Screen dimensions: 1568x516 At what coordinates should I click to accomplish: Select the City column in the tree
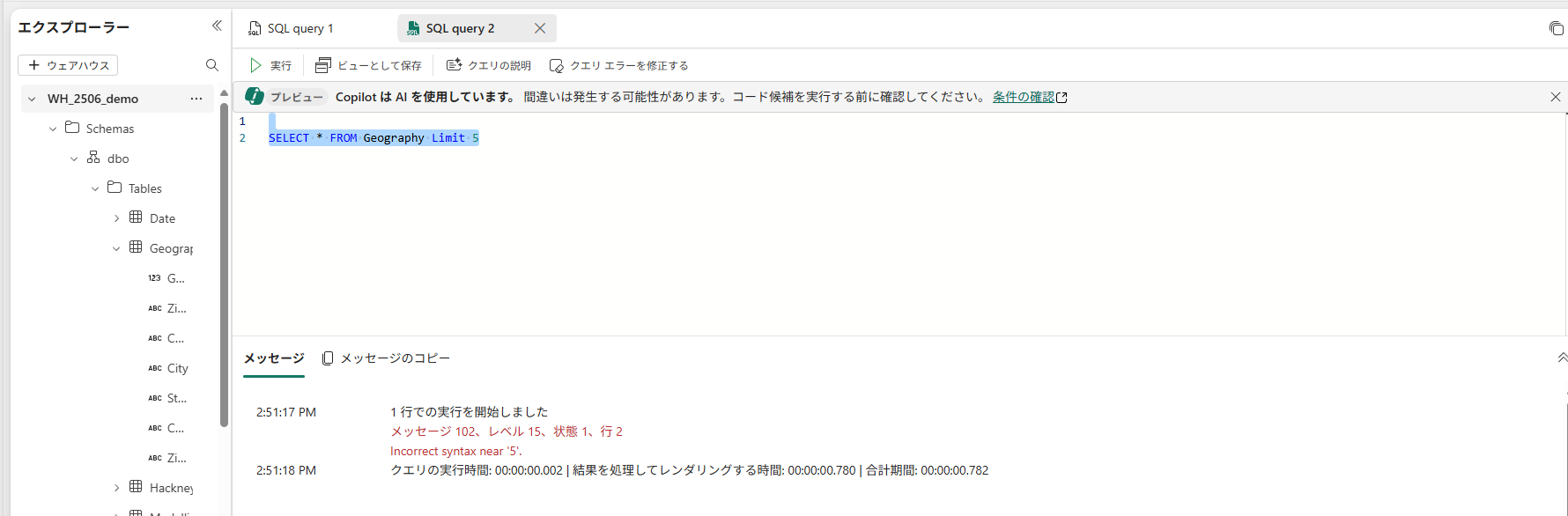coord(178,368)
